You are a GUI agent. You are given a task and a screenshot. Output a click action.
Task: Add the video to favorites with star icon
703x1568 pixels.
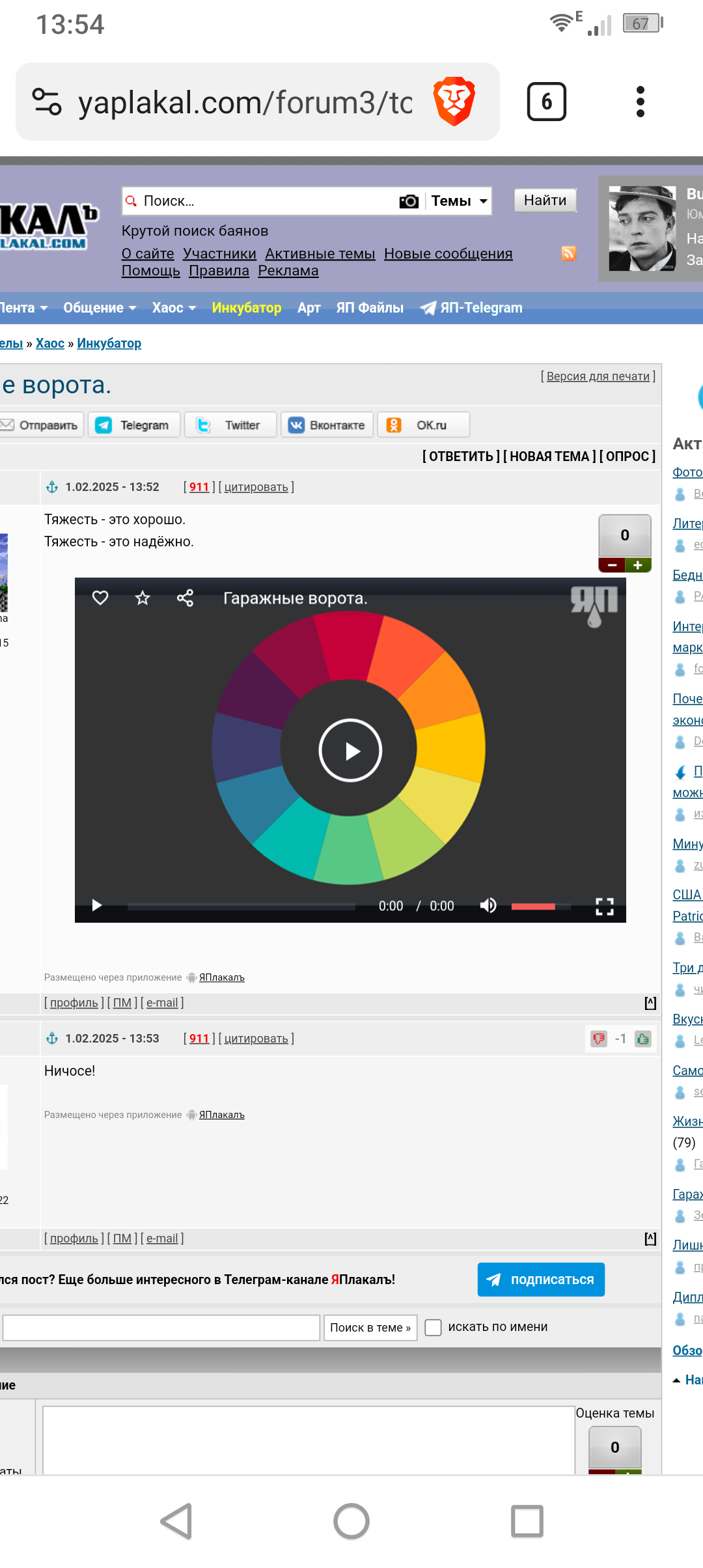click(143, 598)
